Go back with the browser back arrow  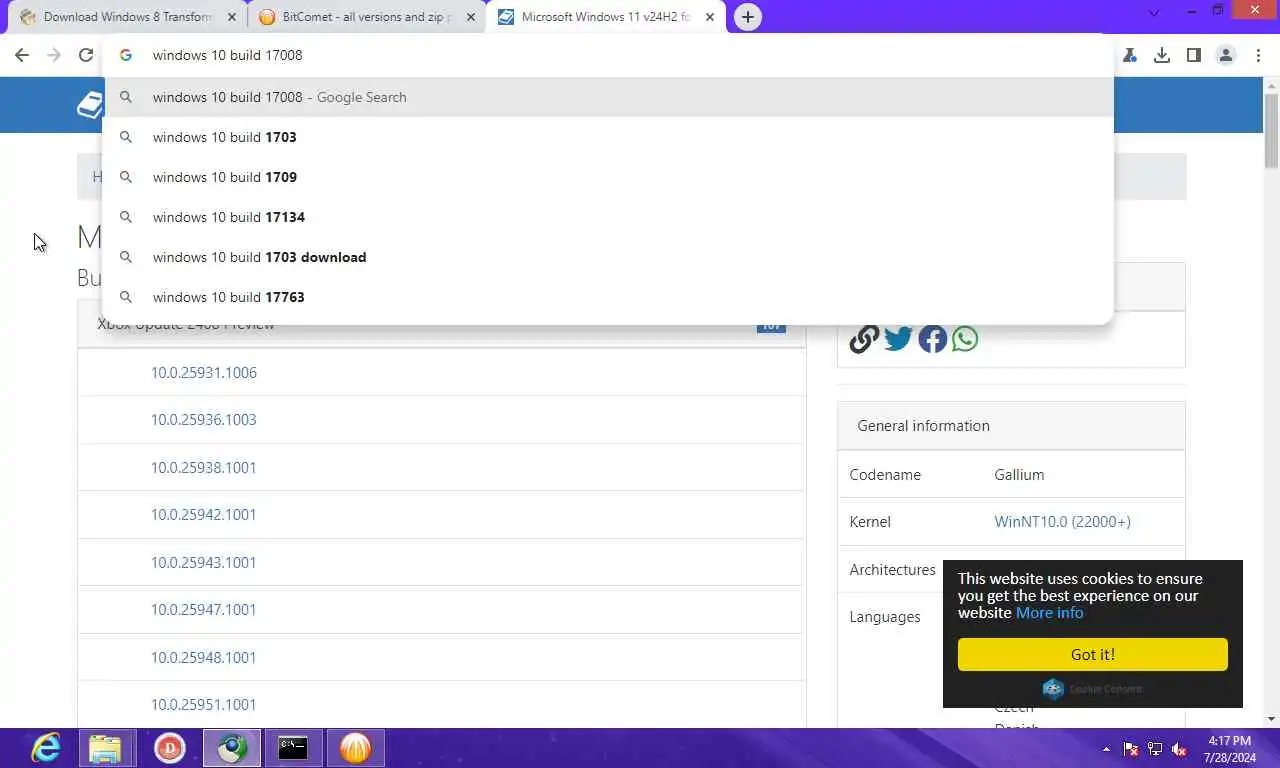(22, 55)
